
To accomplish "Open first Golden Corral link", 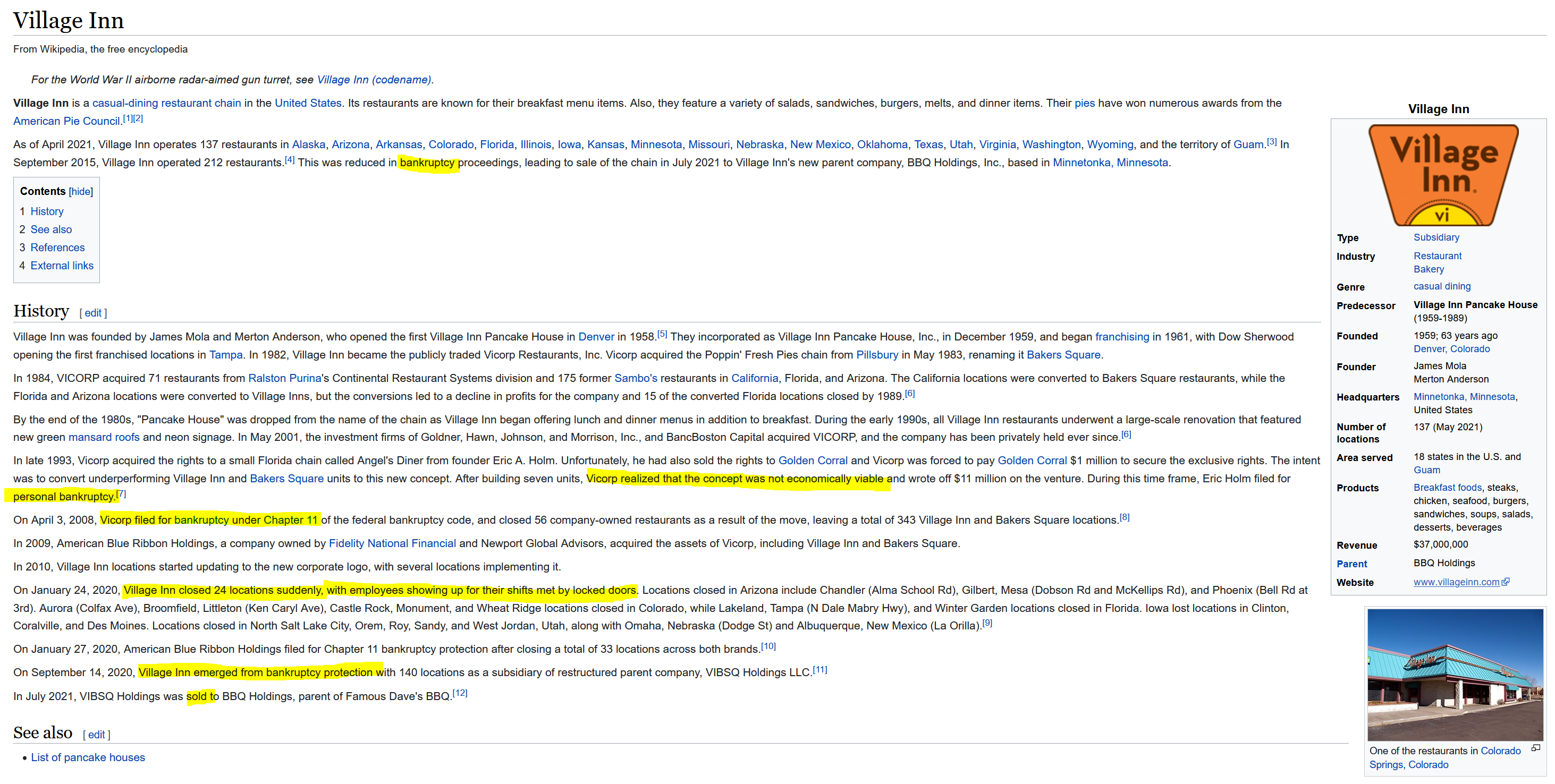I will coord(813,461).
